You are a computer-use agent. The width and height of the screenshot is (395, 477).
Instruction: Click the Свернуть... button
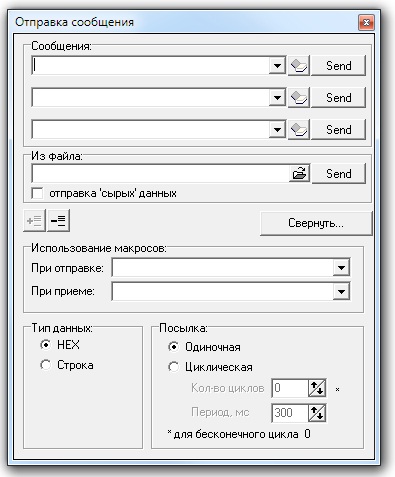316,223
